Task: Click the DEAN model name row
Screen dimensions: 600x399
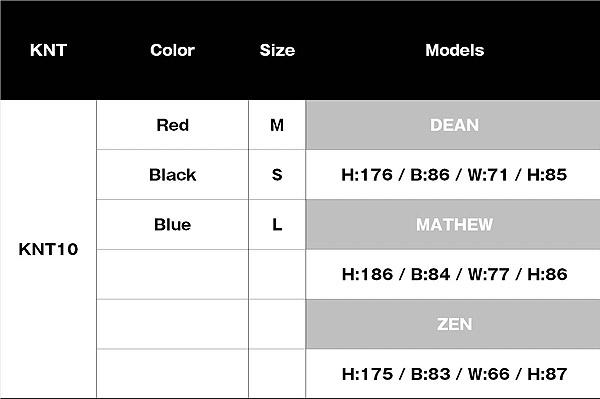Action: tap(453, 125)
